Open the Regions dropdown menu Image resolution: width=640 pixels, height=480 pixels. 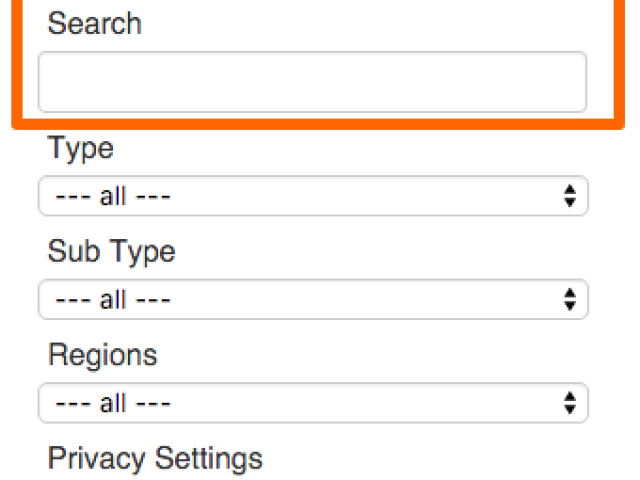(x=313, y=403)
